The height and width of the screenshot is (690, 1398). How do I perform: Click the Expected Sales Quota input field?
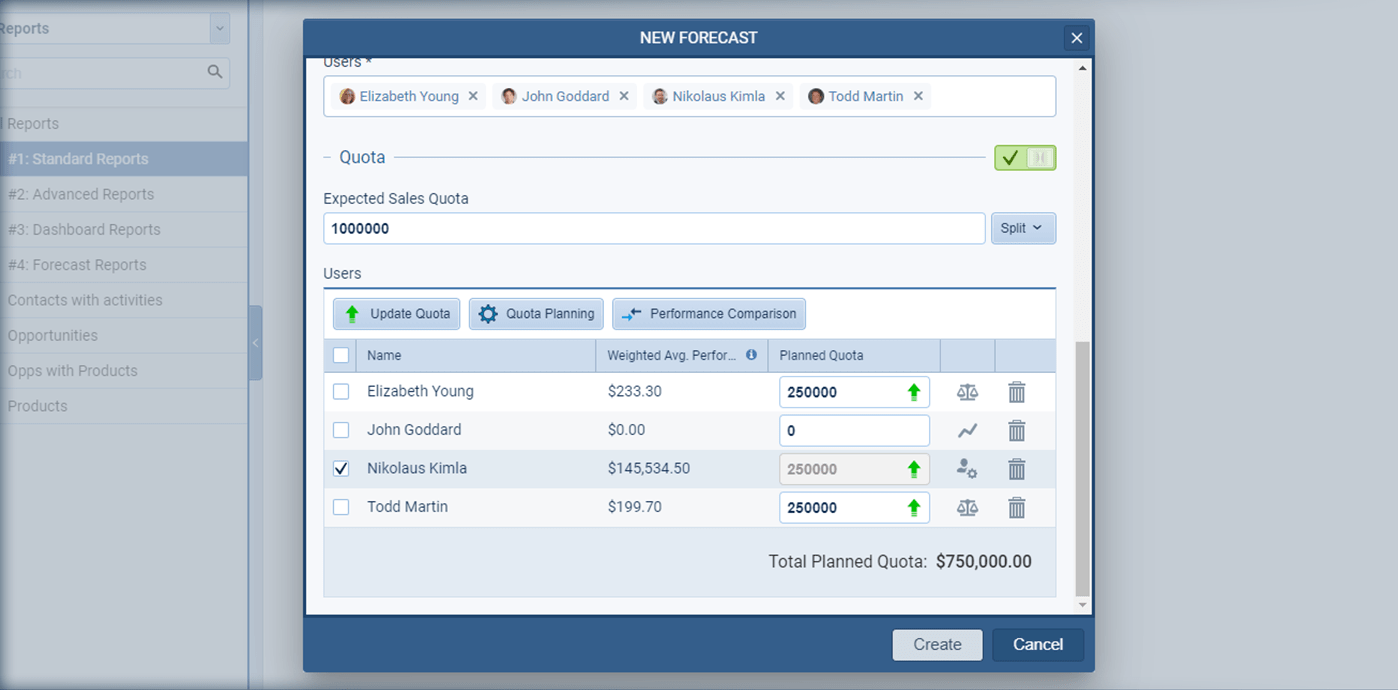[653, 228]
